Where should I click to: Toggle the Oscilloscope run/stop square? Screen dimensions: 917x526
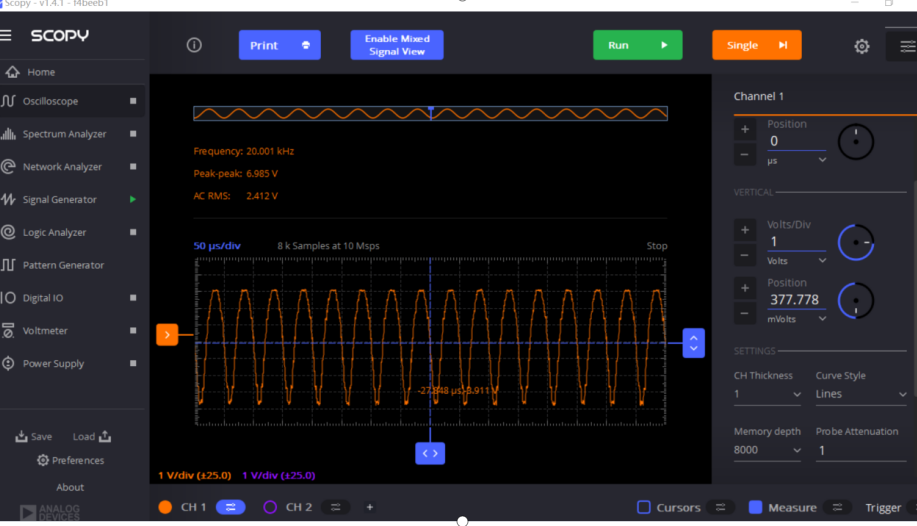133,101
